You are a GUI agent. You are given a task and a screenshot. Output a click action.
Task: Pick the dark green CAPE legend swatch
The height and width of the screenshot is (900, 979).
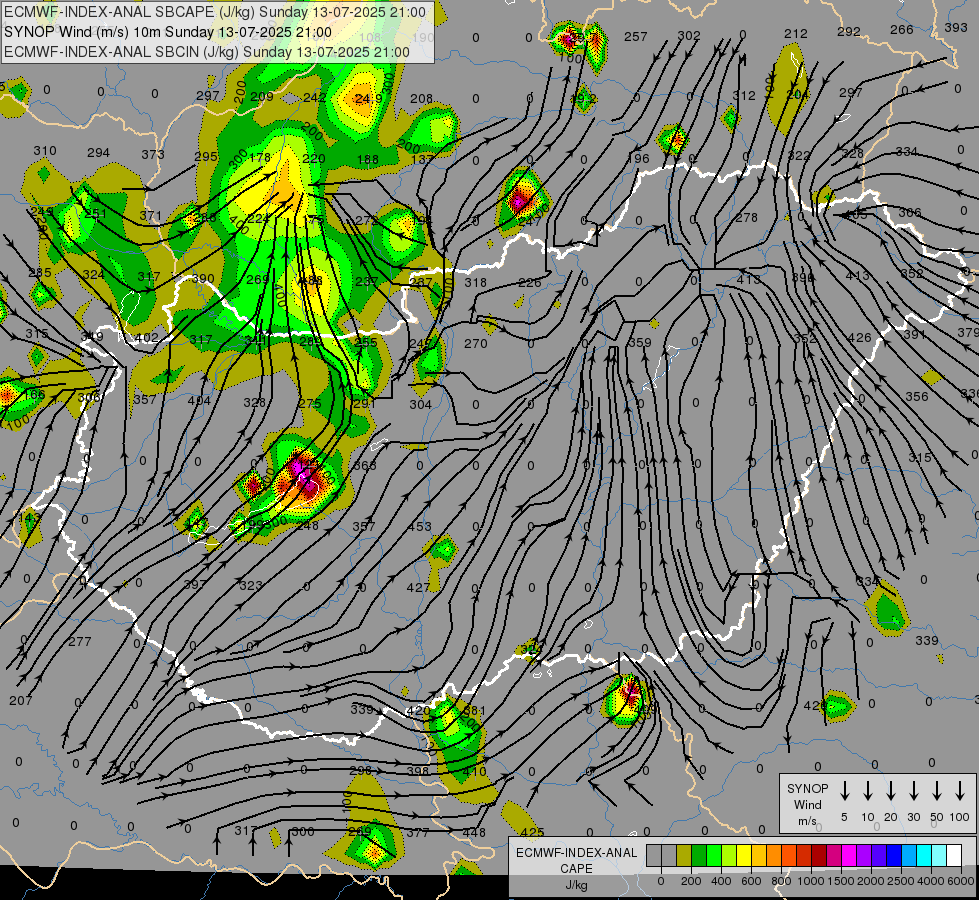point(699,855)
